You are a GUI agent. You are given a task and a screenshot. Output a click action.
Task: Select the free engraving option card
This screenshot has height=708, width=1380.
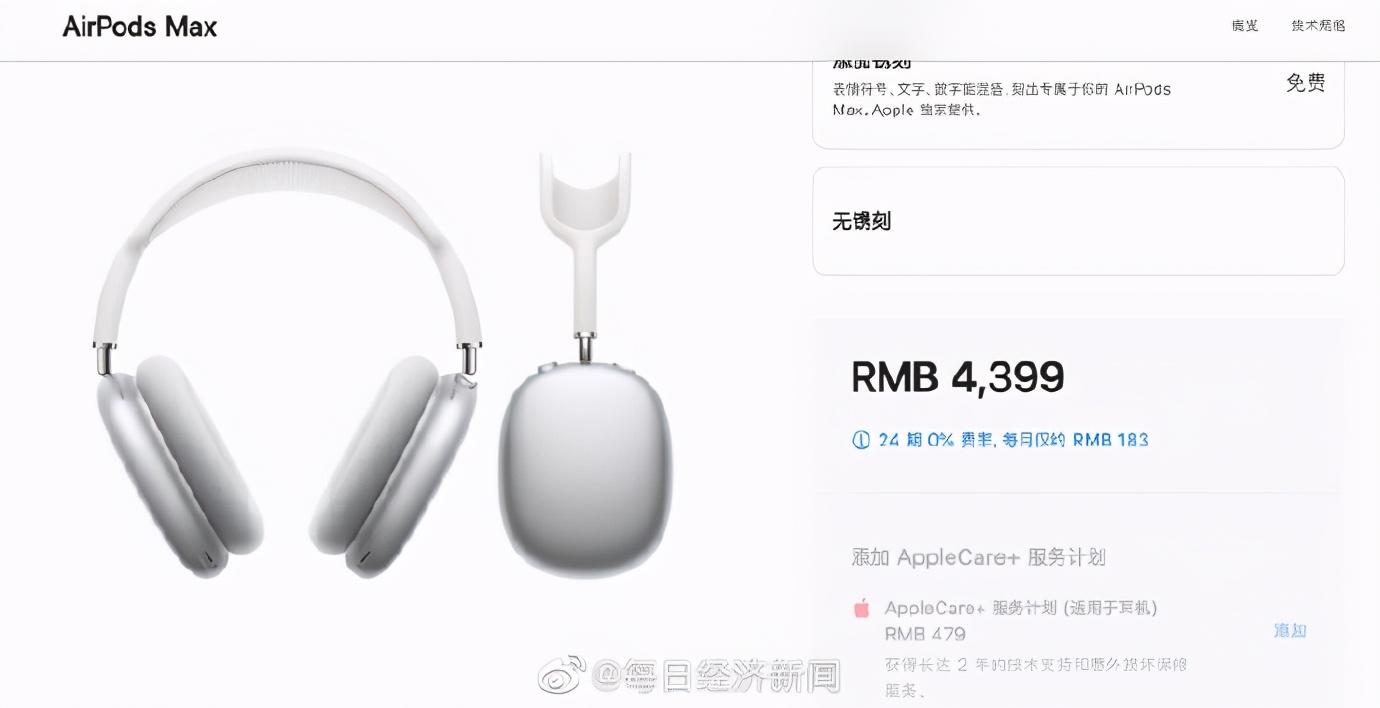[1078, 100]
